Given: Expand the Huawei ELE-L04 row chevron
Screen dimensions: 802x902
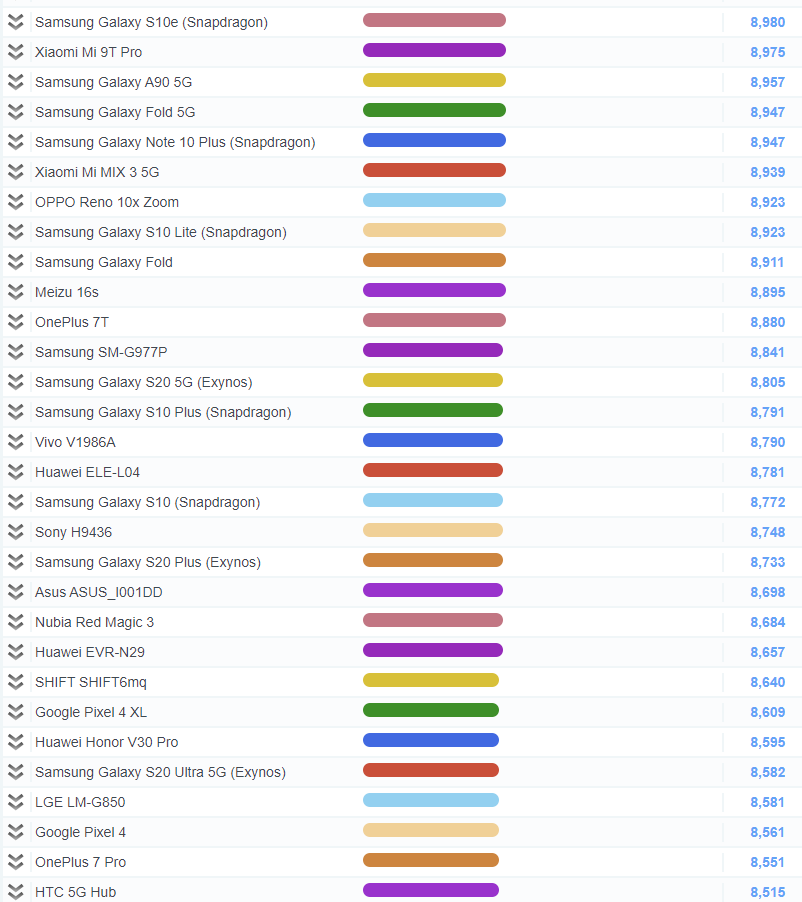Looking at the screenshot, I should [16, 472].
